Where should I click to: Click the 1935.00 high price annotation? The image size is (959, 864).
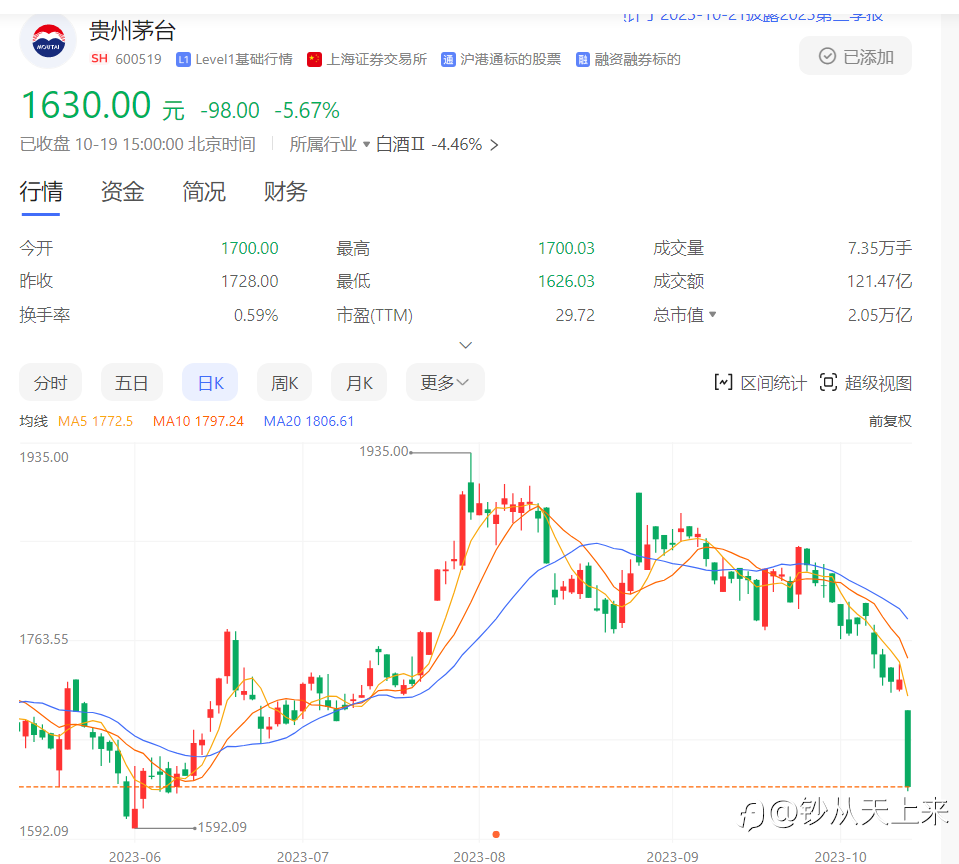tap(383, 451)
